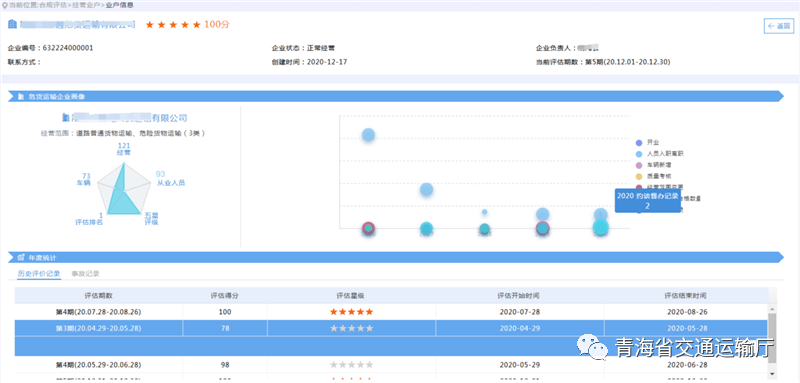Image resolution: width=800 pixels, height=383 pixels.
Task: Expand the 第3期(20.04.29-20.05.28) evaluation row
Action: point(391,328)
